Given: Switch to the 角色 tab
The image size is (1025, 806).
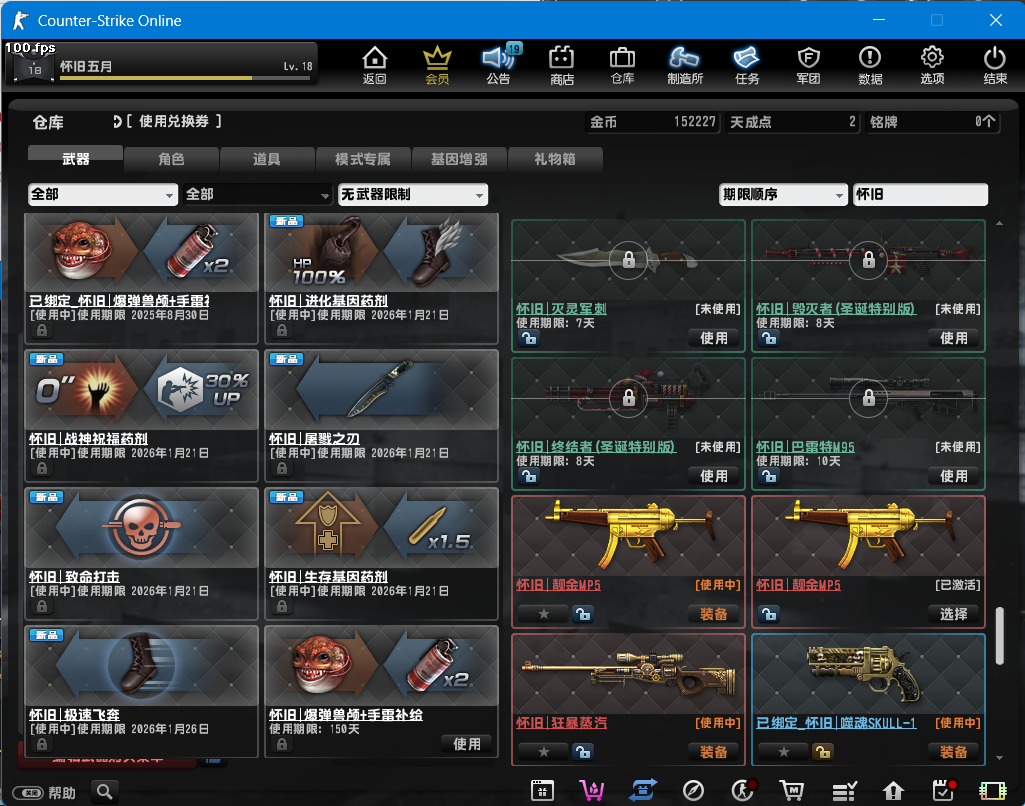Looking at the screenshot, I should coord(171,158).
